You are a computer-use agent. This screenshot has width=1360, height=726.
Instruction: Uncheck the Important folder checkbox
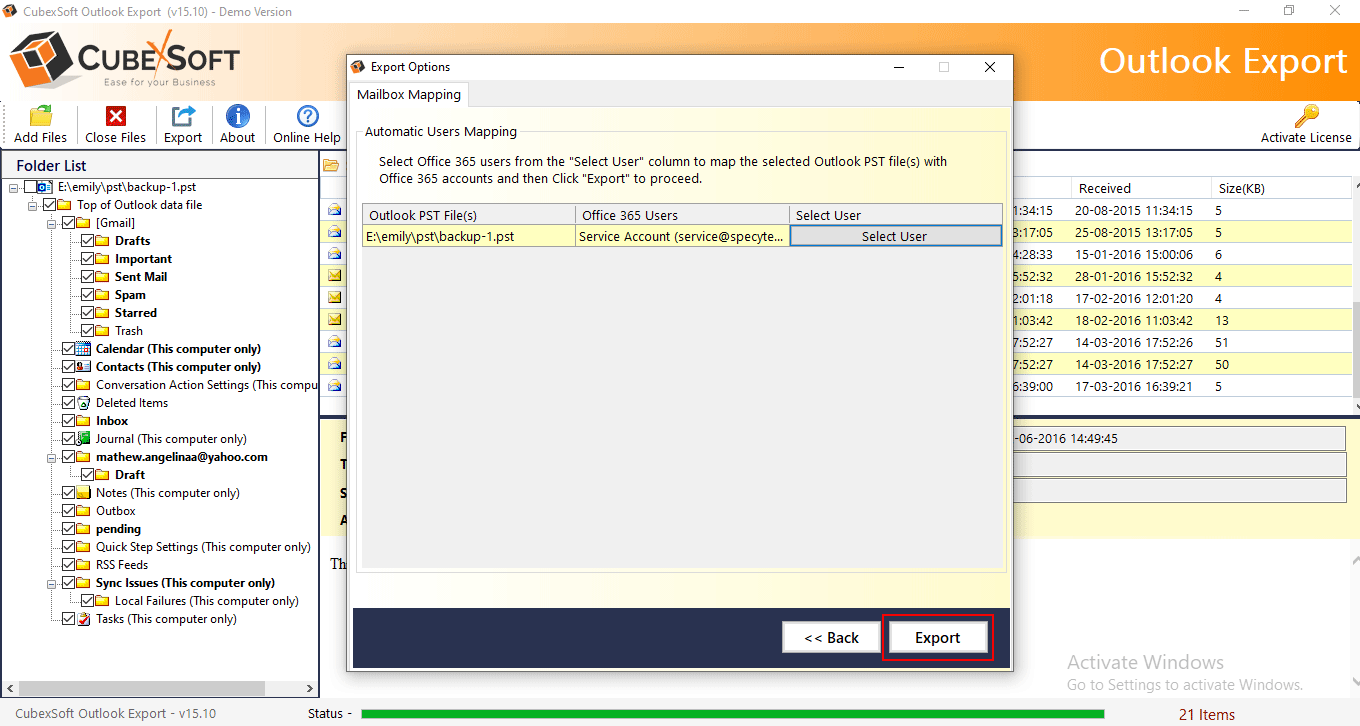tap(87, 259)
